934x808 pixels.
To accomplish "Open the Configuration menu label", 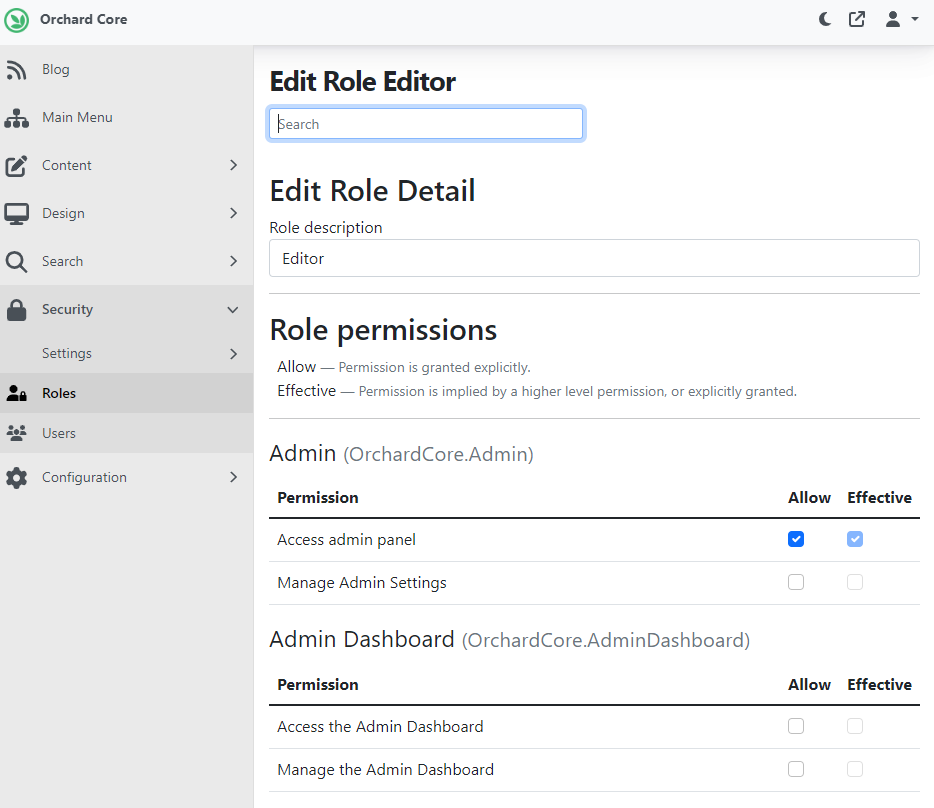I will (x=84, y=477).
